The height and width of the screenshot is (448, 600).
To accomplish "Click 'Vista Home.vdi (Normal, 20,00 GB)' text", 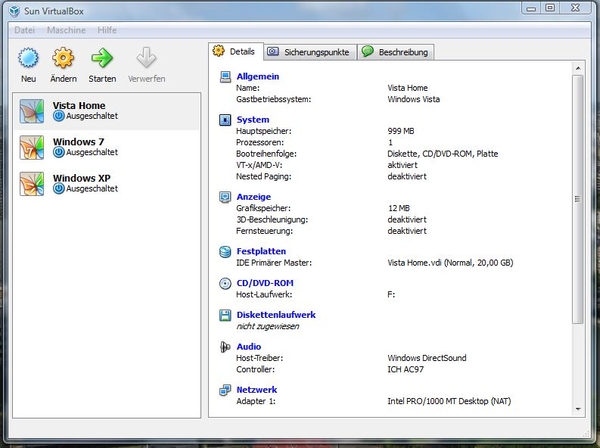I will click(450, 263).
